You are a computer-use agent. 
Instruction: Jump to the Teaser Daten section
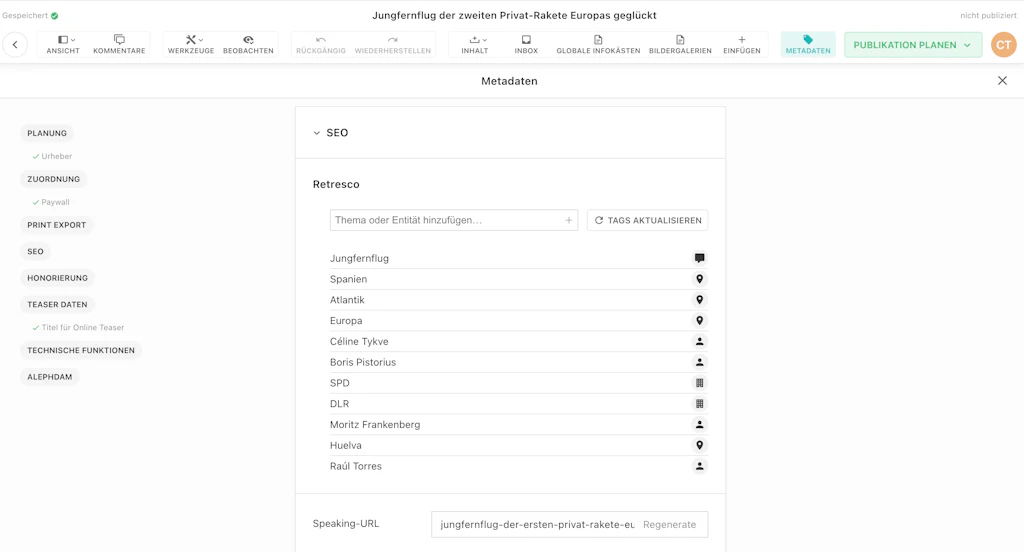click(57, 304)
